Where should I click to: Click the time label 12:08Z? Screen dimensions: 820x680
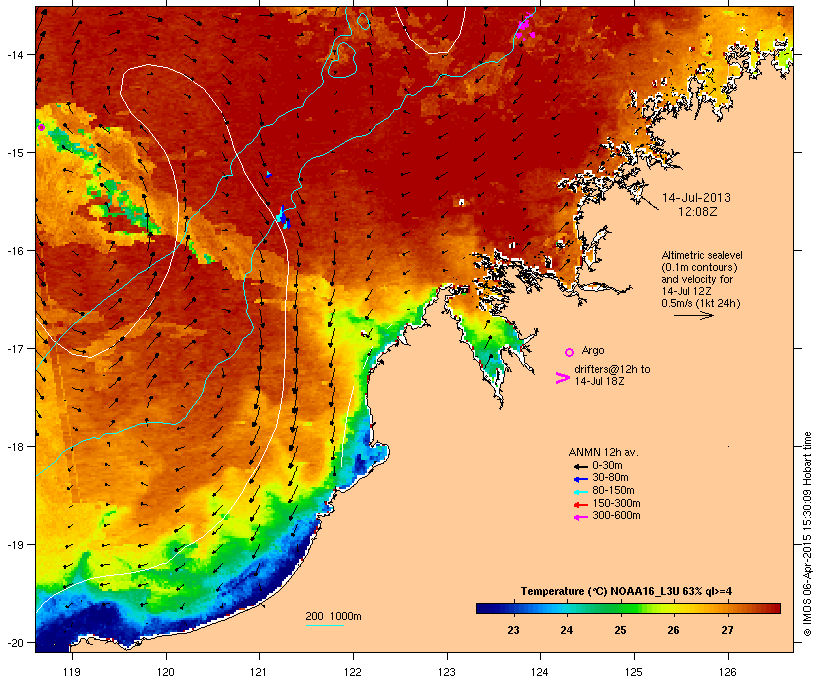pyautogui.click(x=698, y=212)
